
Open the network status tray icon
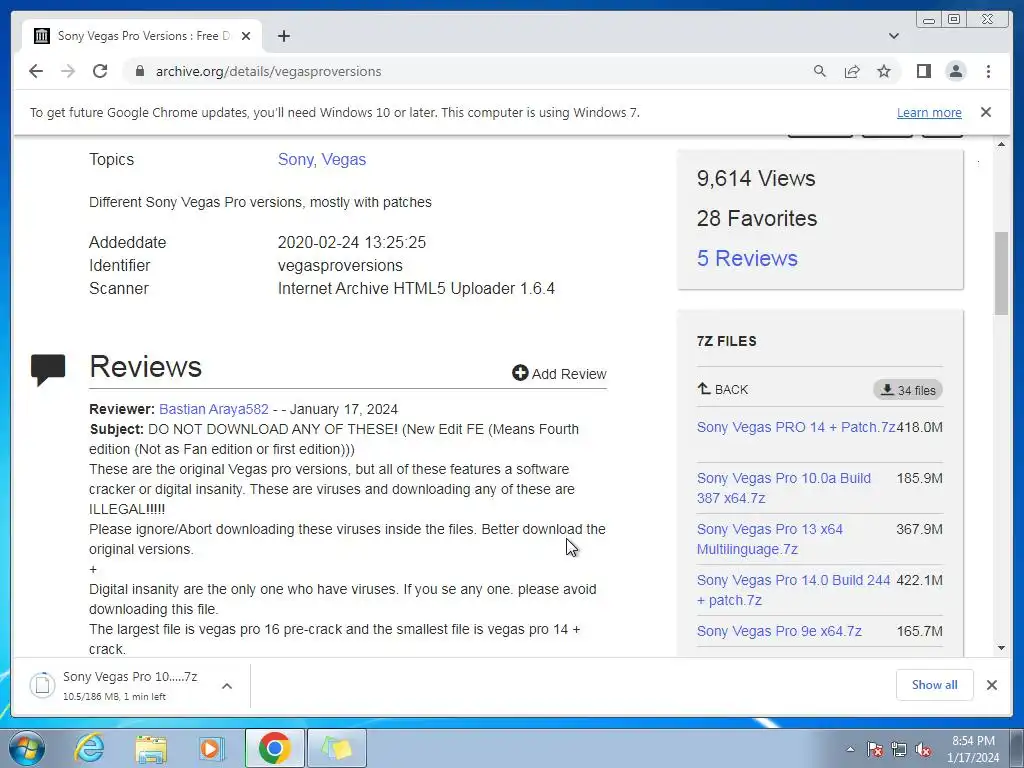[x=899, y=749]
